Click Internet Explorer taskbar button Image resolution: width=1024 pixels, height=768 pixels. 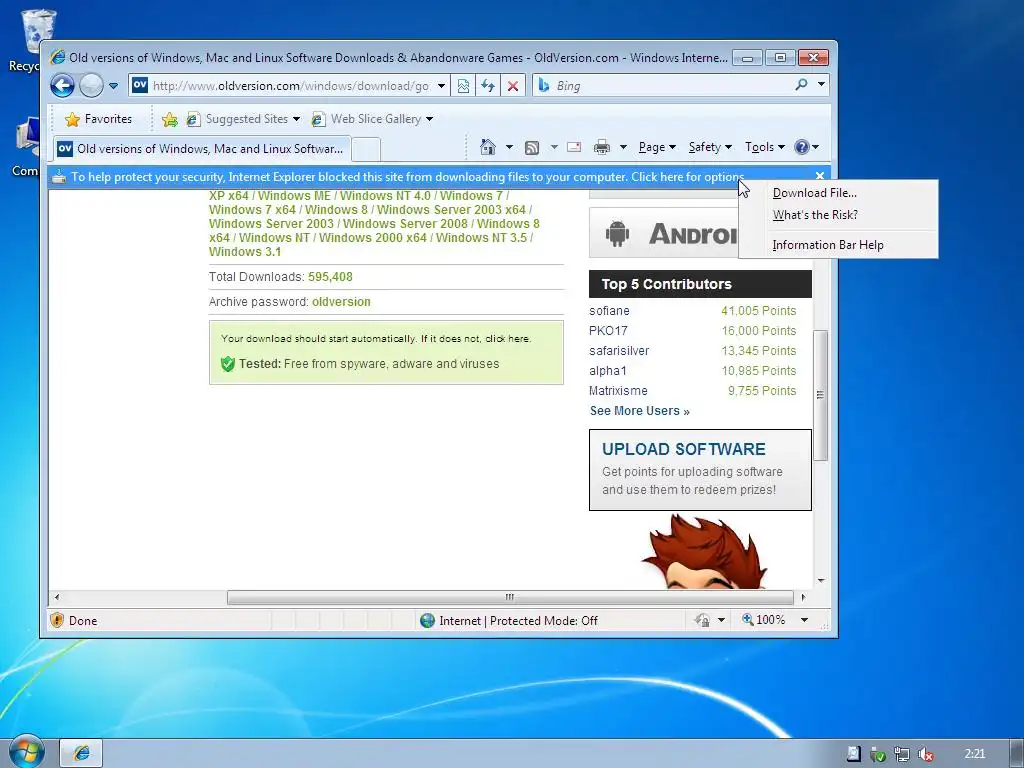pyautogui.click(x=82, y=754)
